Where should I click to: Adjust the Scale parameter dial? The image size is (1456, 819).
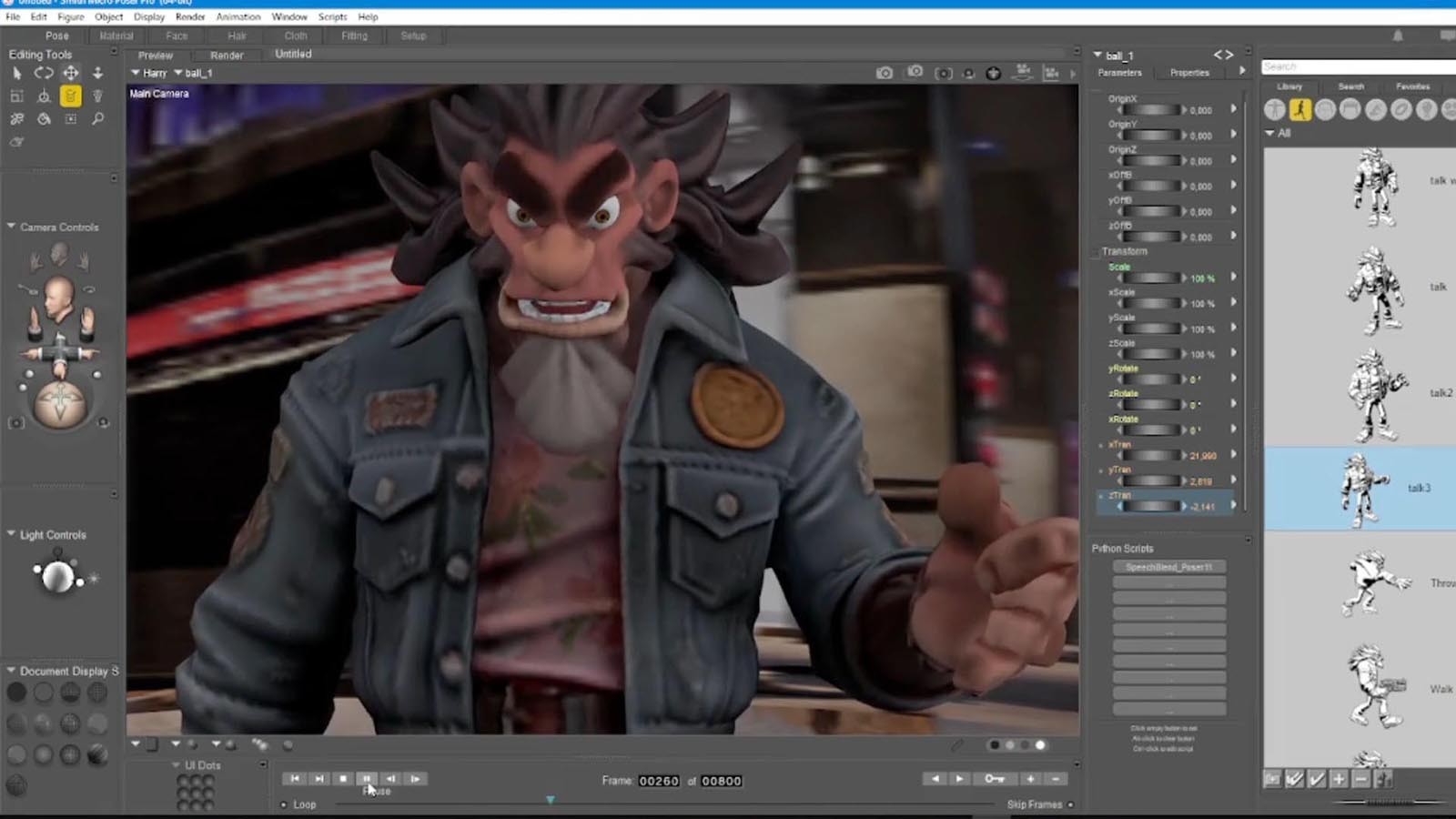(1151, 278)
